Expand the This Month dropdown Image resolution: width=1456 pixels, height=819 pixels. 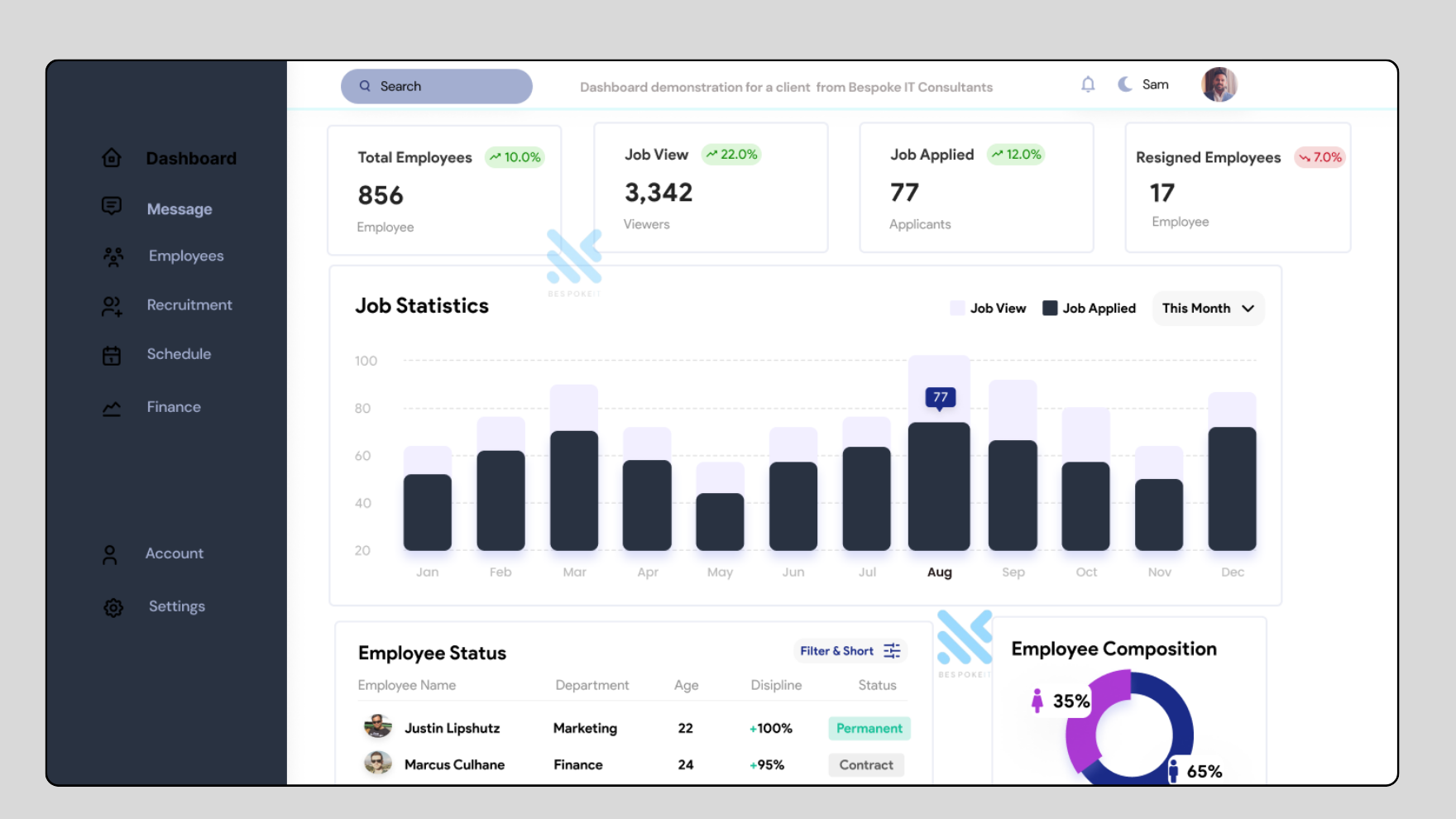click(1208, 309)
